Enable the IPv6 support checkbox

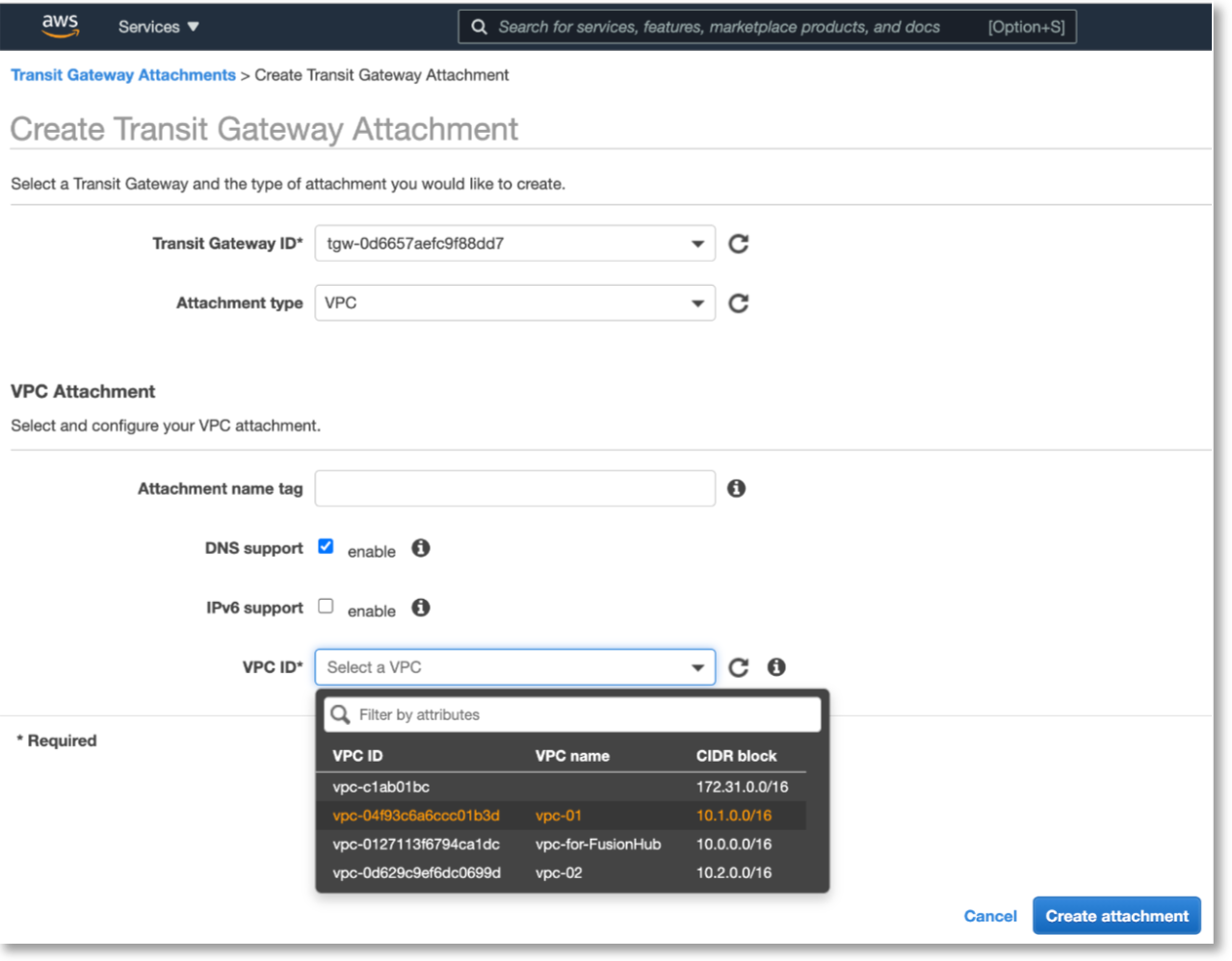pyautogui.click(x=326, y=606)
